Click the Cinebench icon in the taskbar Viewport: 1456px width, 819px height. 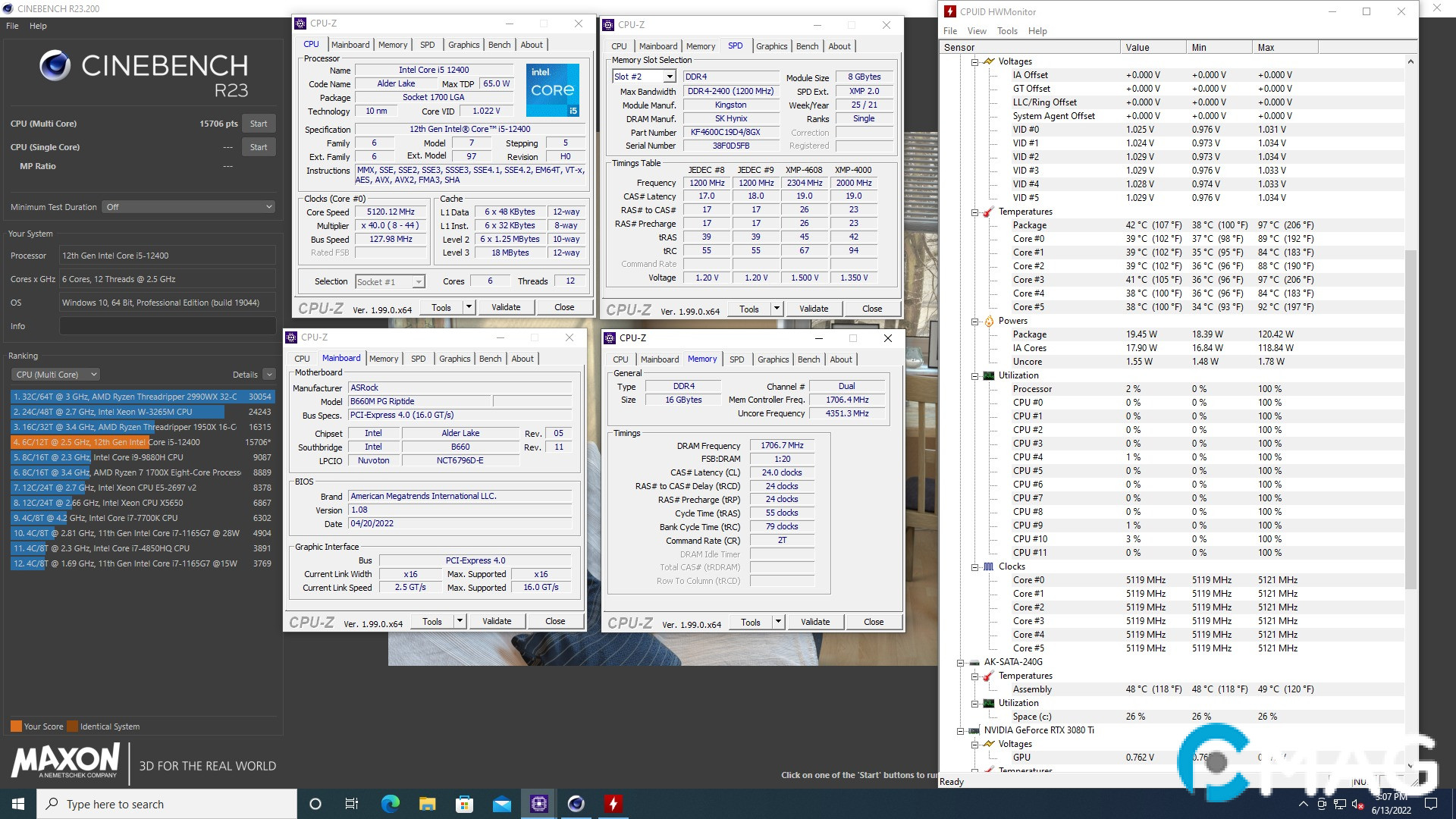point(576,804)
